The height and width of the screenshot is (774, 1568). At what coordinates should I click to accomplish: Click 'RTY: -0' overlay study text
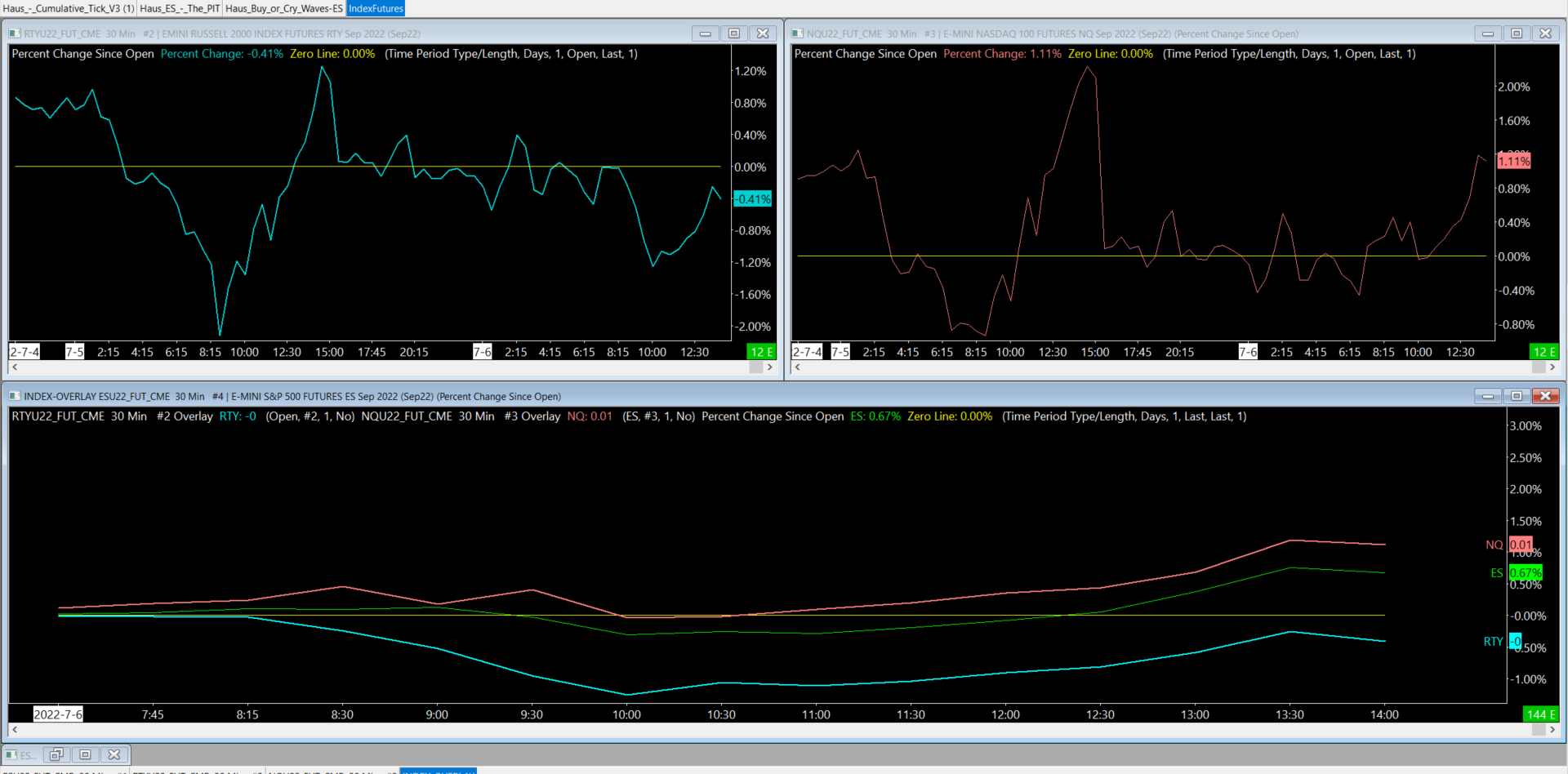[x=238, y=416]
